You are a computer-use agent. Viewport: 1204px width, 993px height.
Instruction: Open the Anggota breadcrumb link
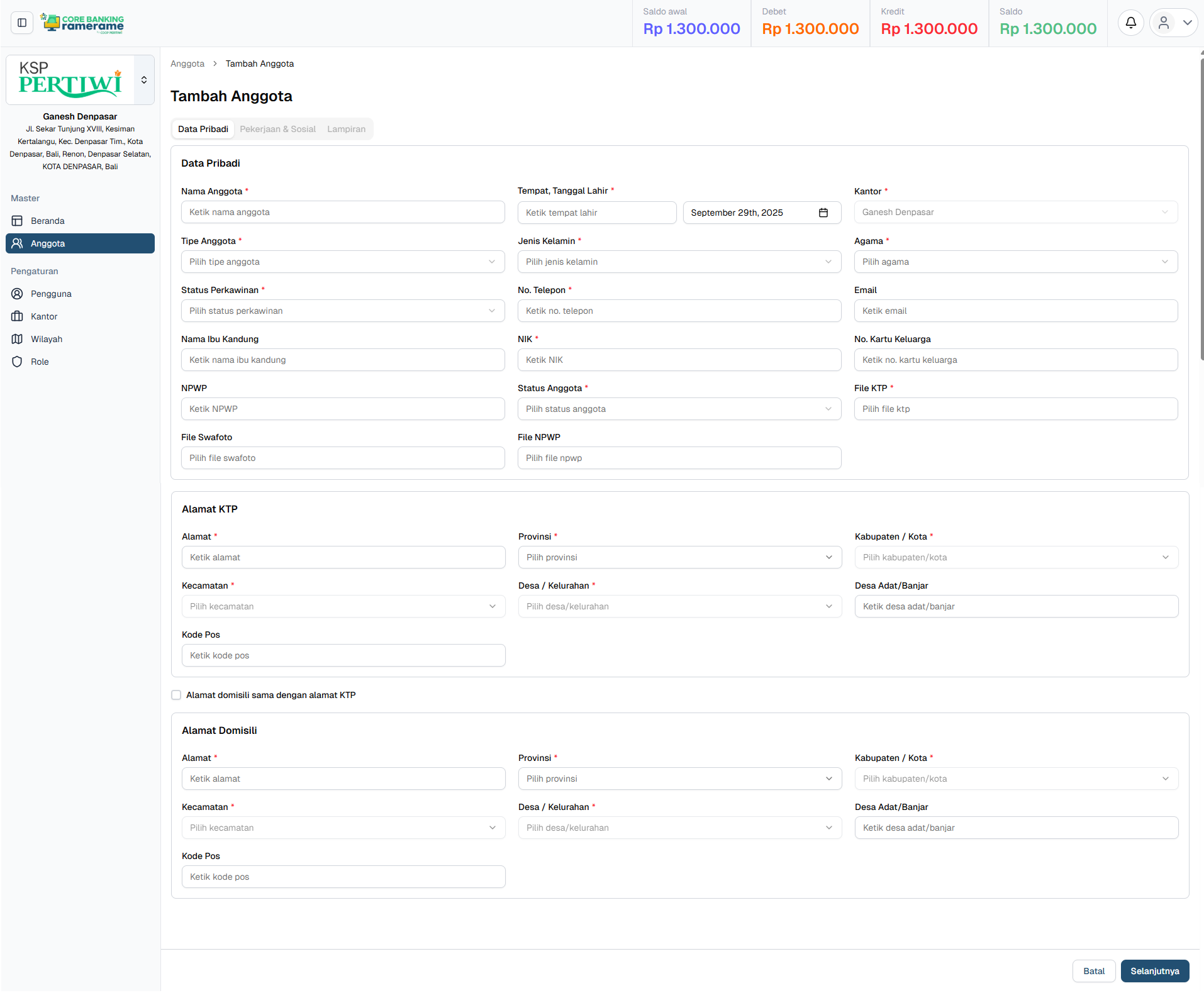point(187,64)
